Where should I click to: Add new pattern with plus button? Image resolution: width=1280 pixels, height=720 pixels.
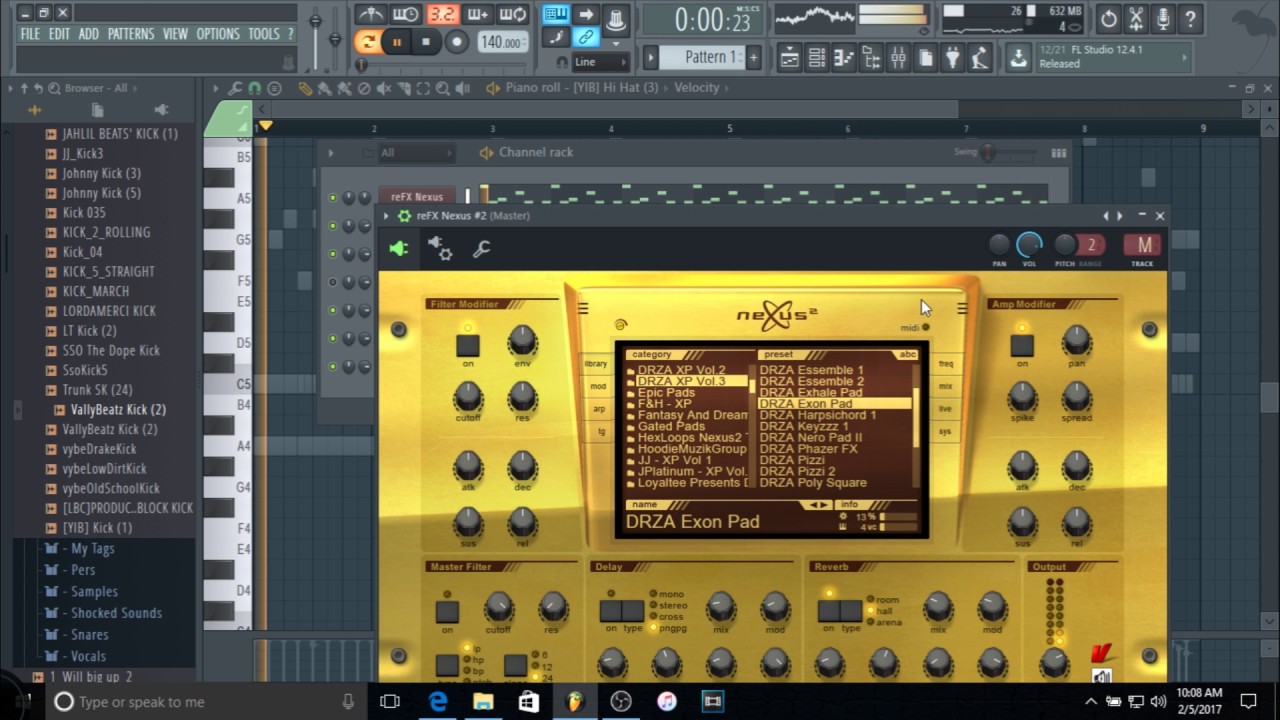point(753,57)
